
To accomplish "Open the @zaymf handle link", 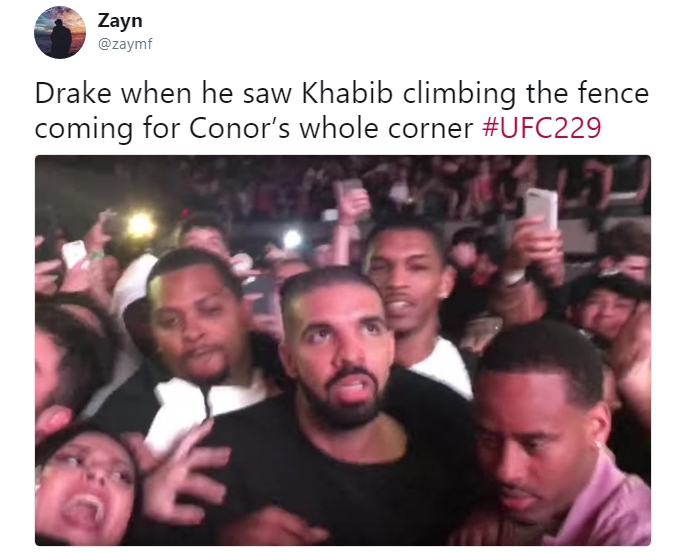I will (x=125, y=44).
